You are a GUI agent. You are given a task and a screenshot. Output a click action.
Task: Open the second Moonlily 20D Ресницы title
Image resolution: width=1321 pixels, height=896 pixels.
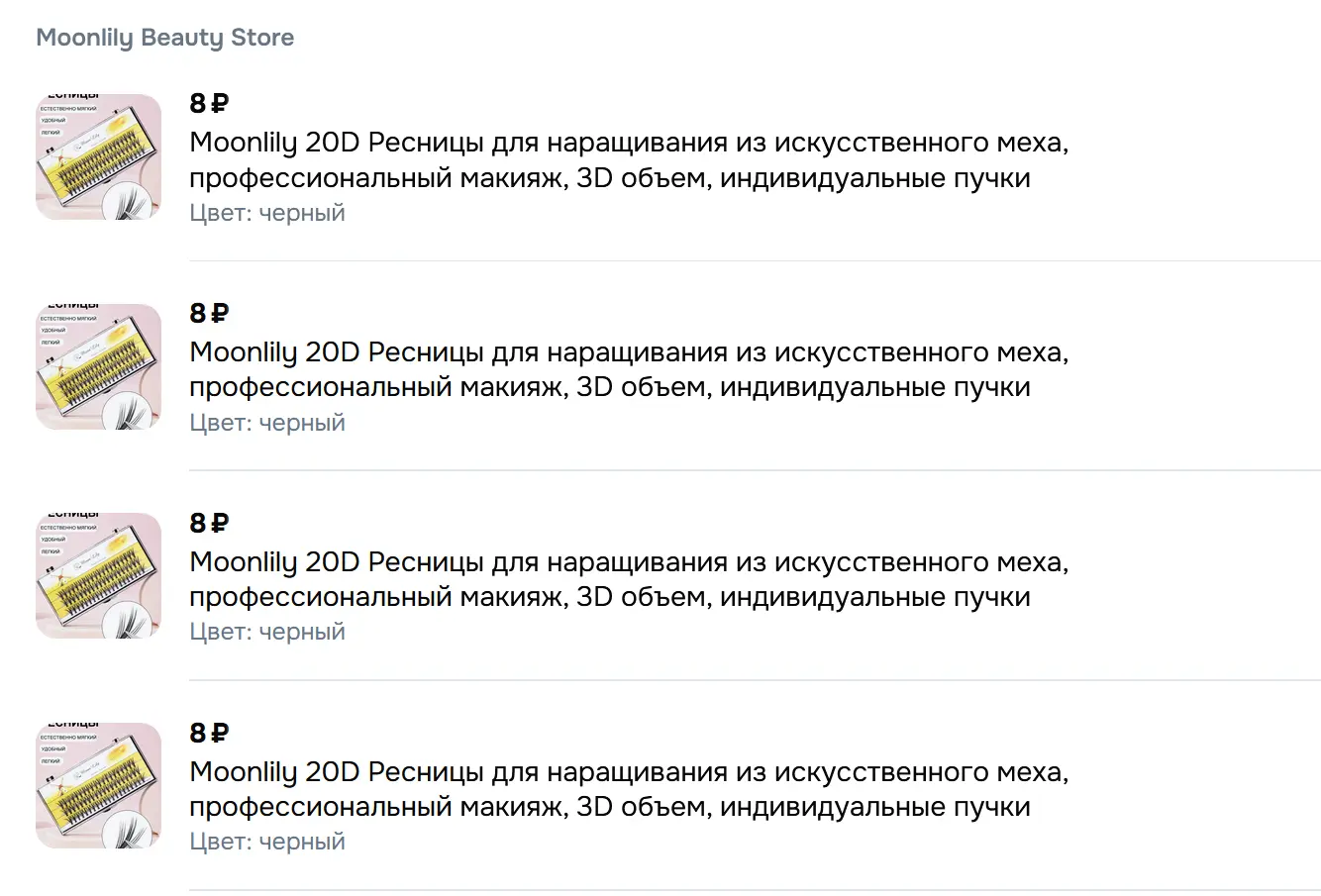pyautogui.click(x=629, y=369)
